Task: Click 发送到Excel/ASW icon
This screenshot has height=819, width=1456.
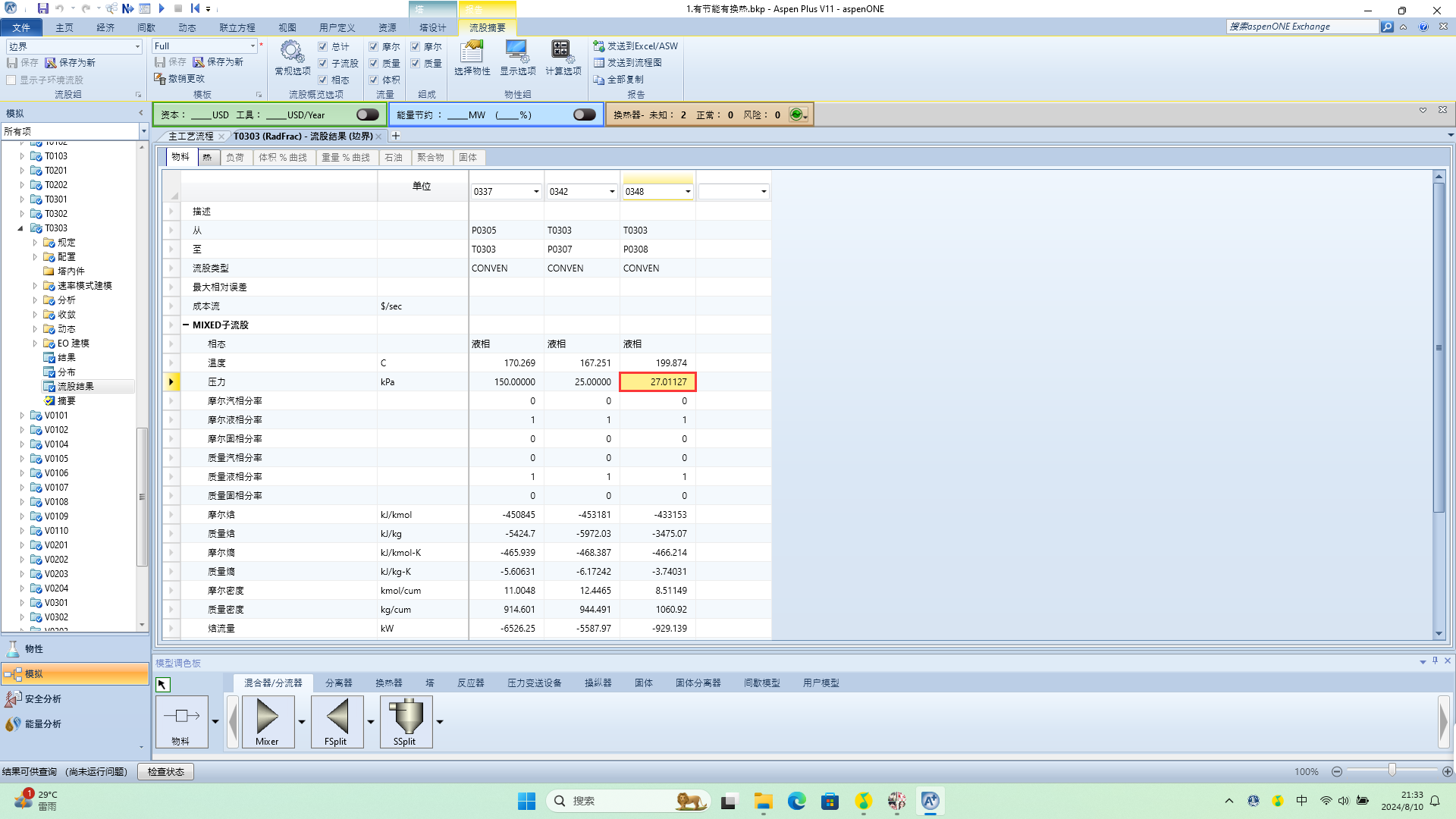Action: (x=599, y=46)
